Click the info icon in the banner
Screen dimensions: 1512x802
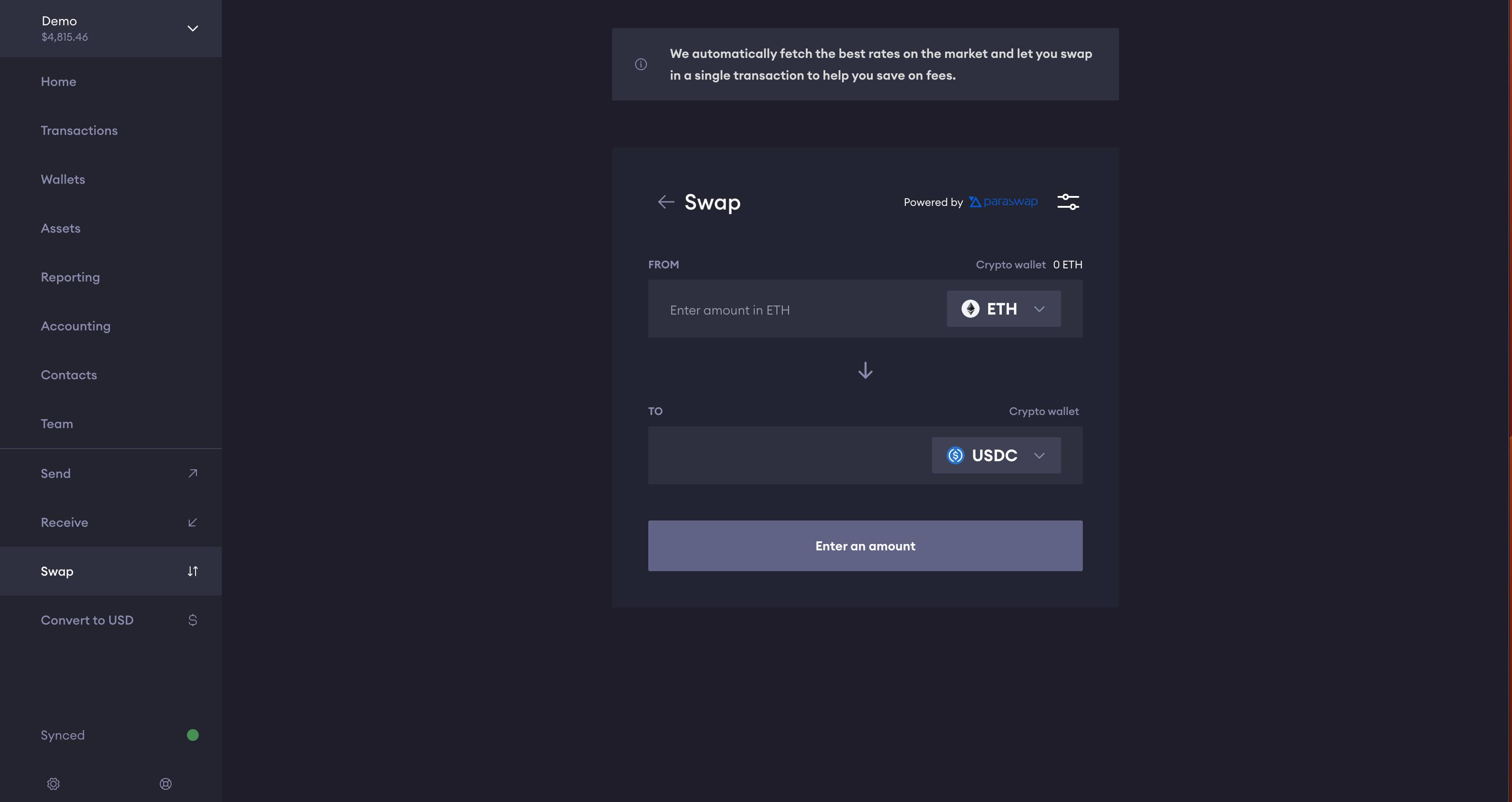pos(641,65)
